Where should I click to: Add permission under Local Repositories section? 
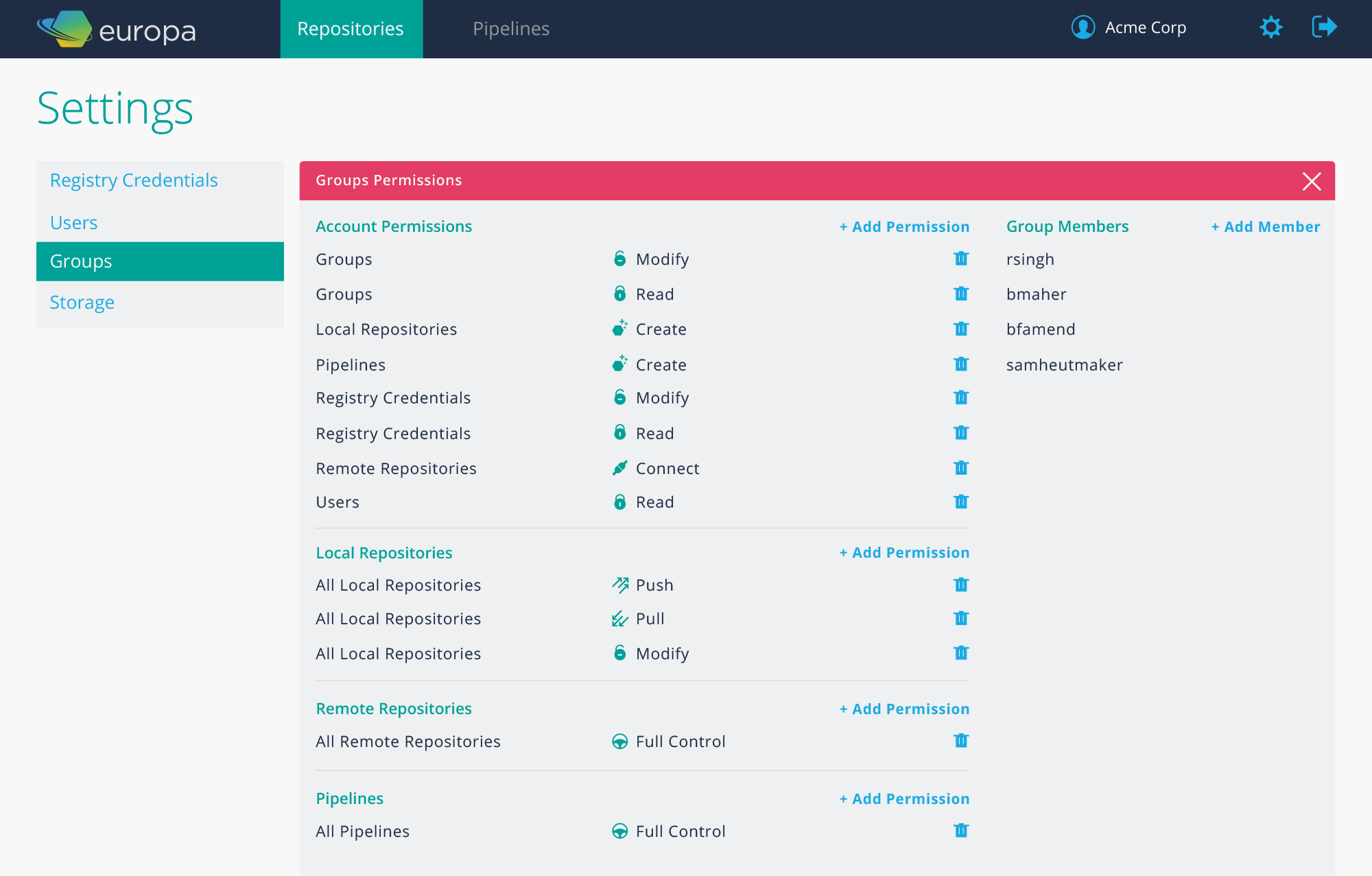click(x=904, y=553)
